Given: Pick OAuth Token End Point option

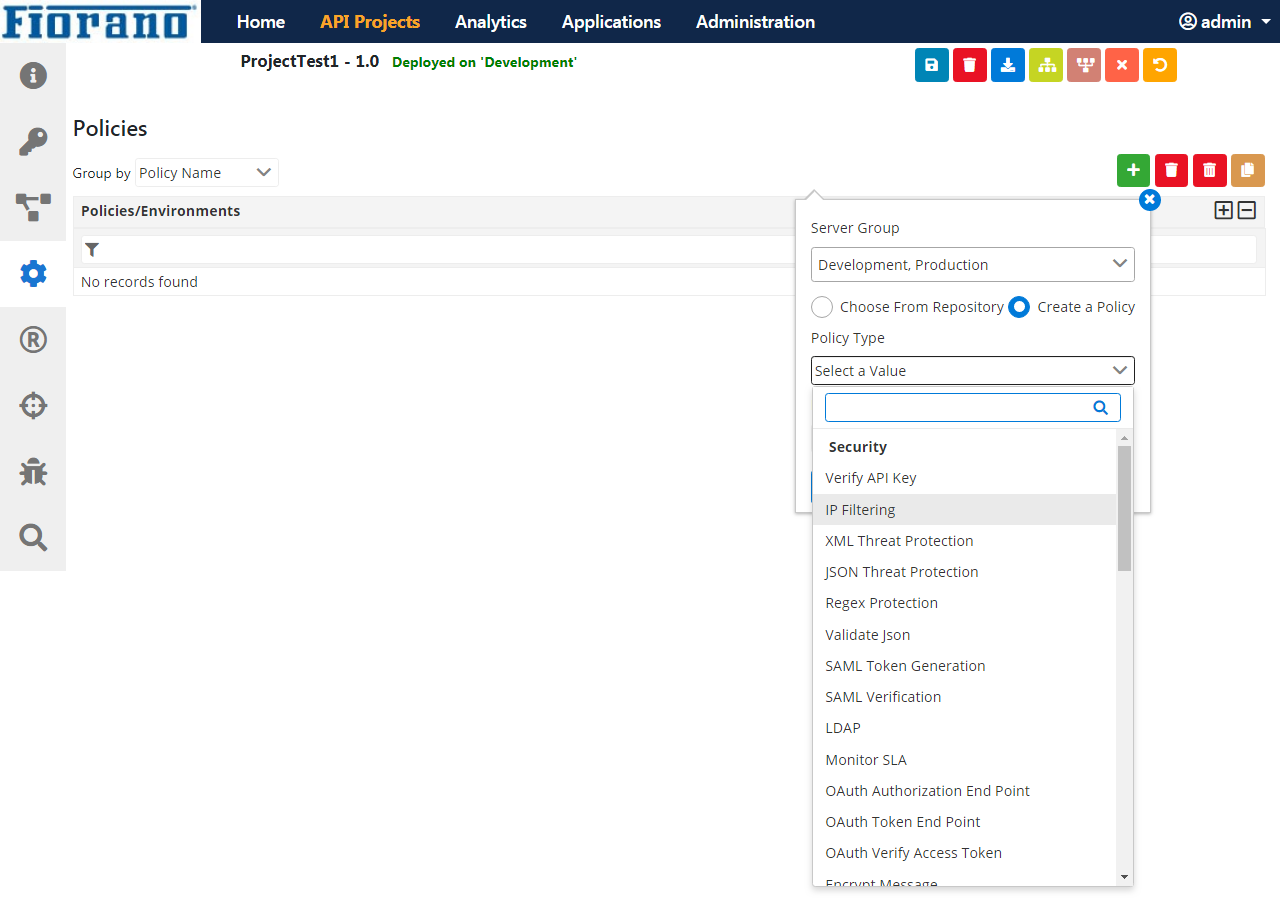Looking at the screenshot, I should click(965, 822).
